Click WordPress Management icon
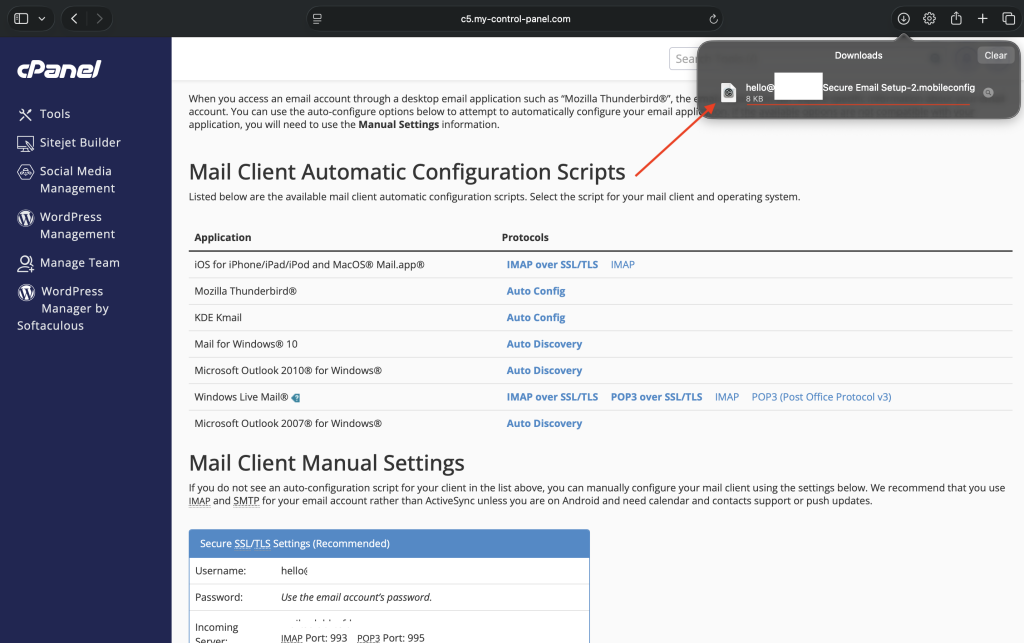 (25, 217)
